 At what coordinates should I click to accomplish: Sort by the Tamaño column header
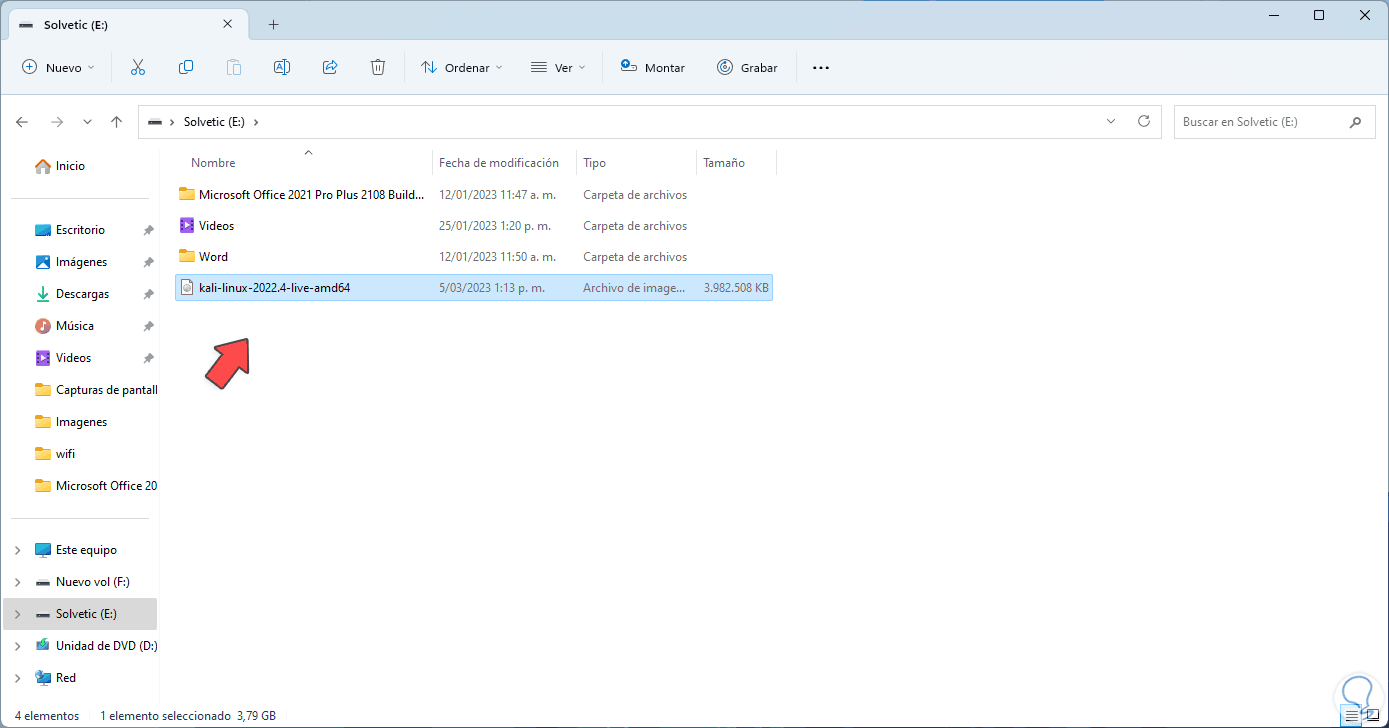pos(724,163)
